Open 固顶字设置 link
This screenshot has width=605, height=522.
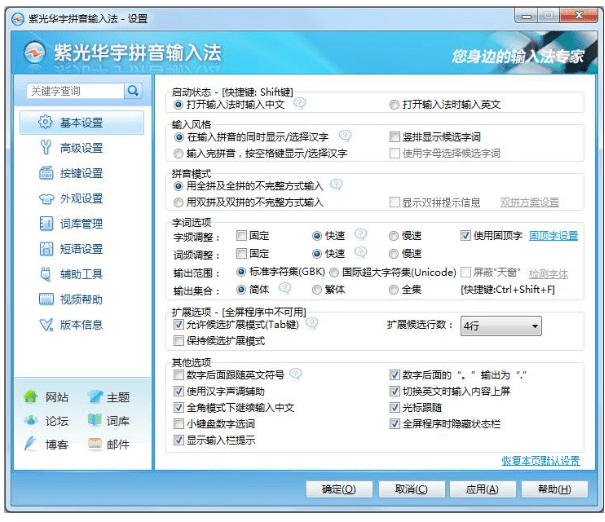pos(553,235)
